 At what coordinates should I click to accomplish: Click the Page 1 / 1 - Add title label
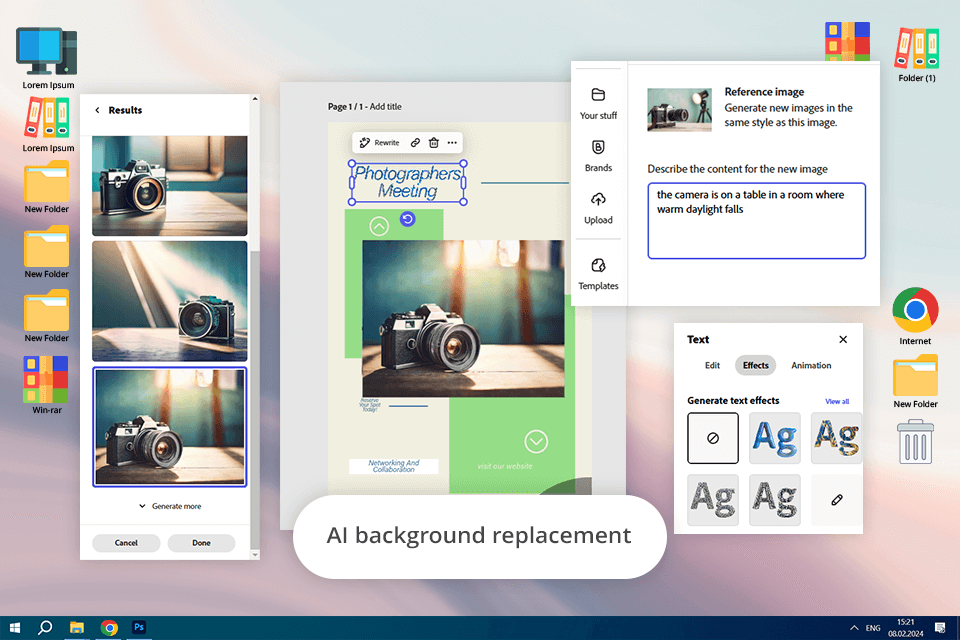pyautogui.click(x=365, y=107)
